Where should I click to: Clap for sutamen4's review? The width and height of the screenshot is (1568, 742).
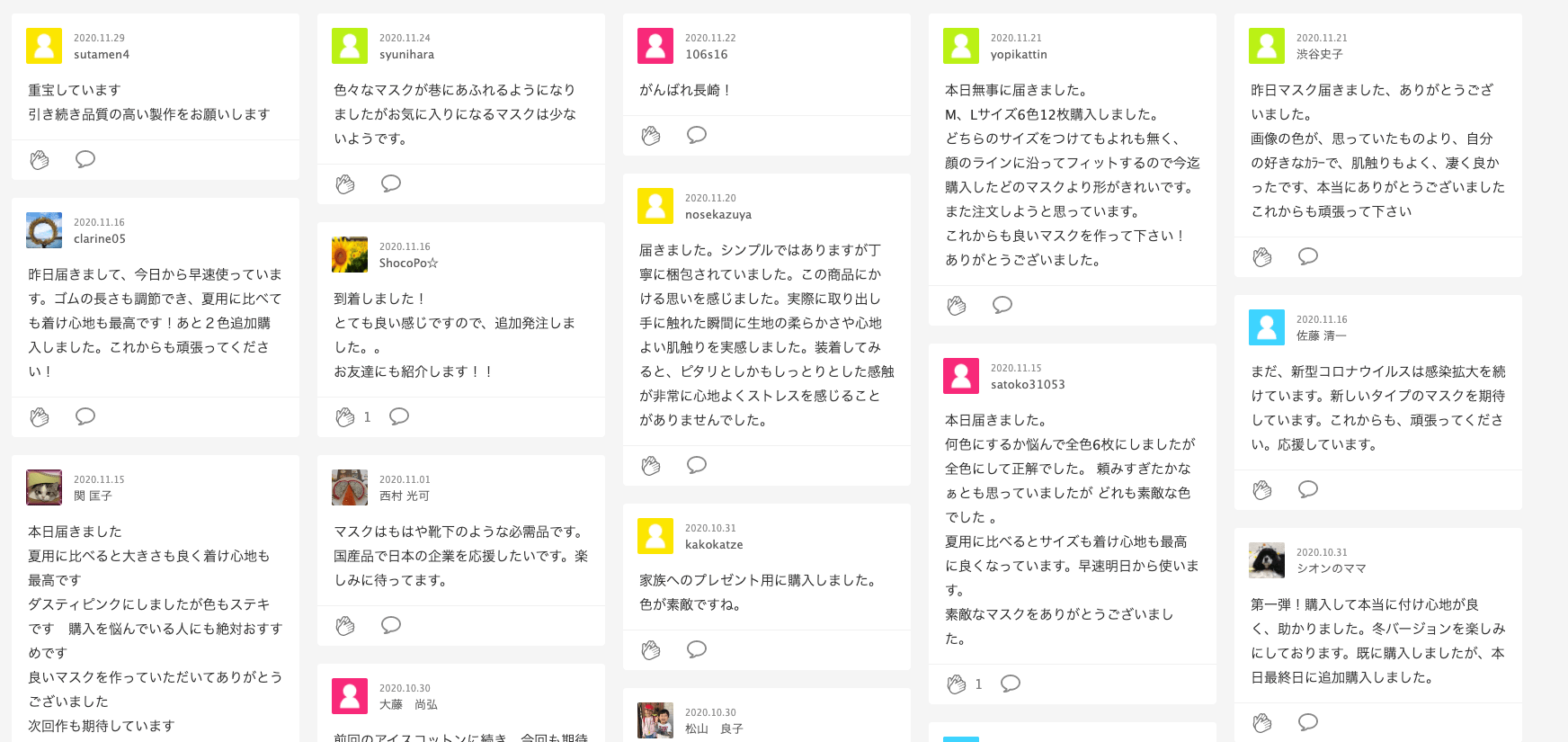[x=40, y=160]
